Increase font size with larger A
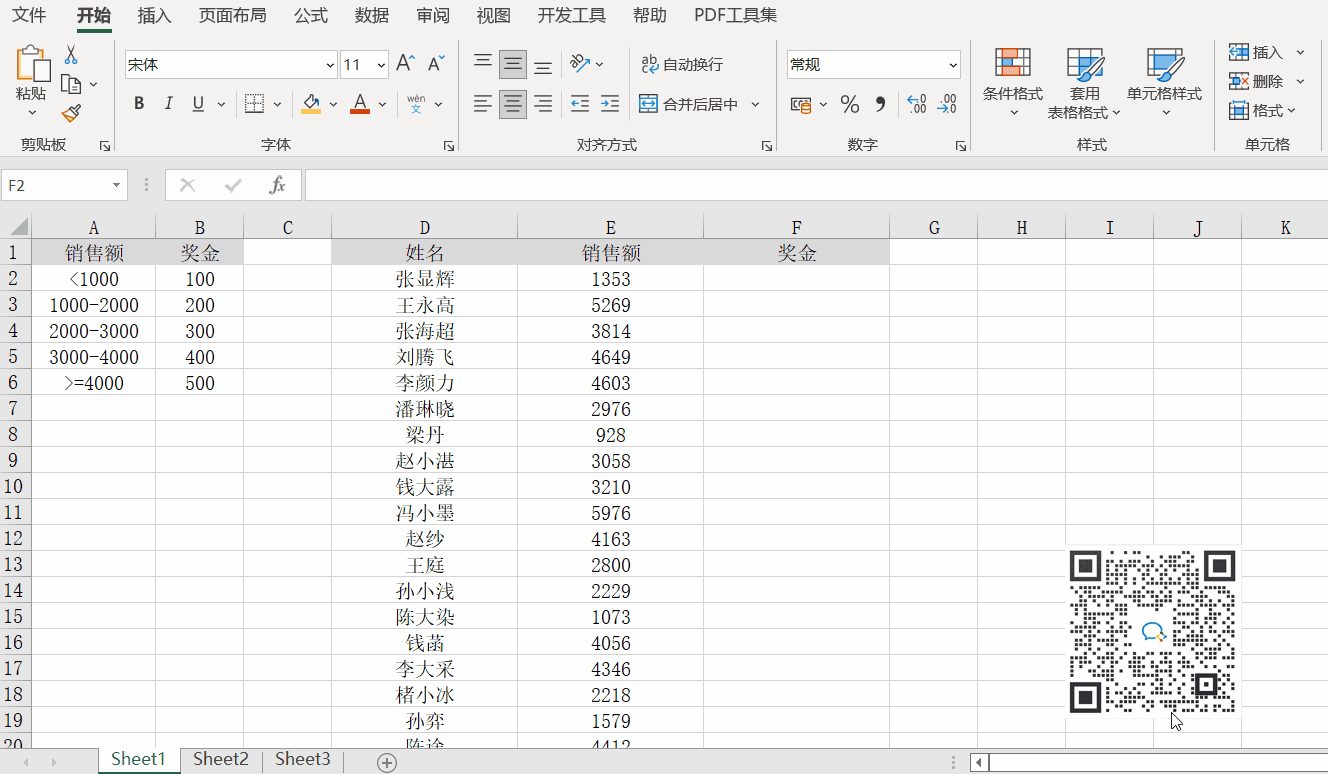Viewport: 1328px width, 774px height. 405,64
